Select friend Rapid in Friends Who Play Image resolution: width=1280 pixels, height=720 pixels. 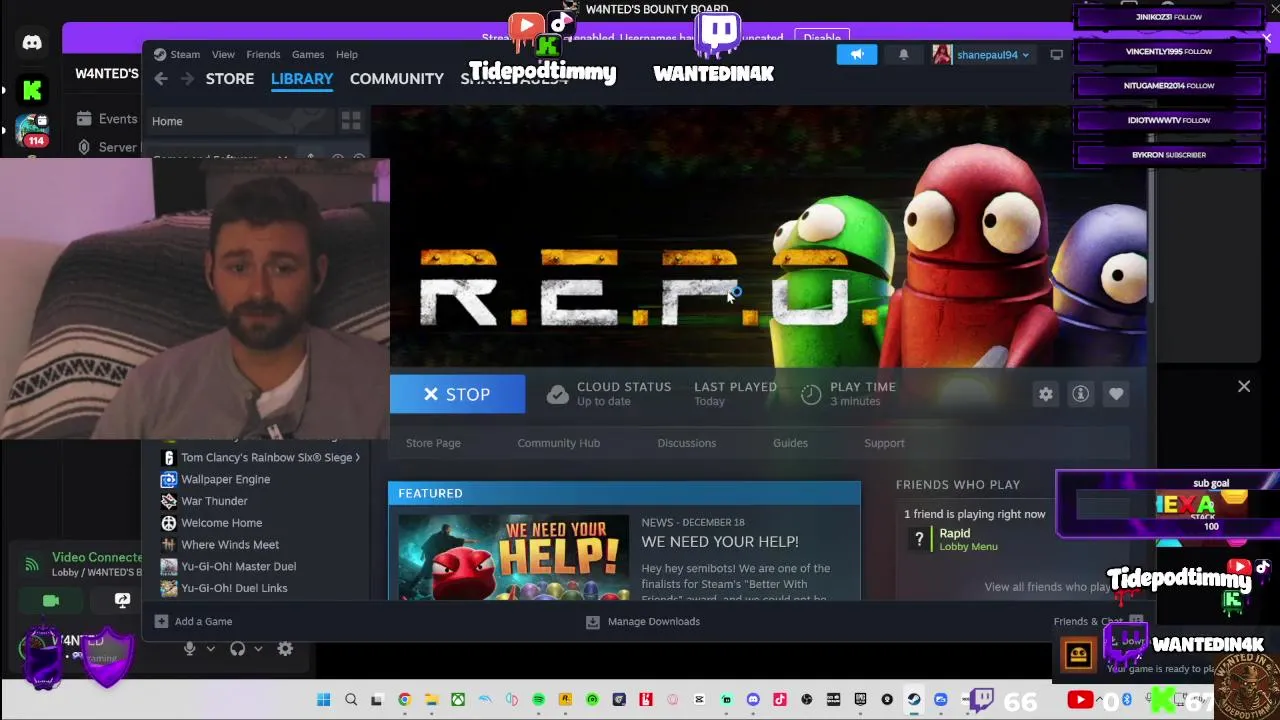coord(954,540)
